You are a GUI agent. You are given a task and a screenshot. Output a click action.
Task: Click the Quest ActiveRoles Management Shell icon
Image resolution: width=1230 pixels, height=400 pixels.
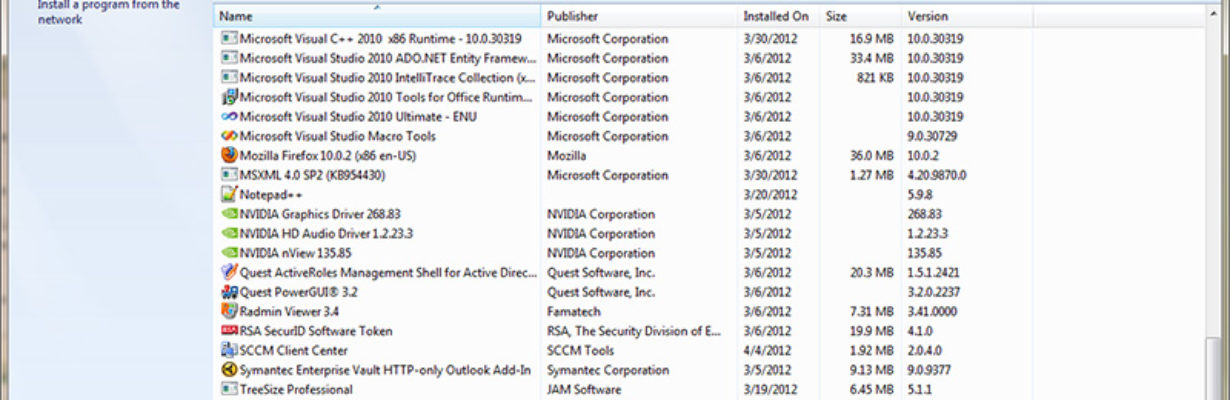229,273
